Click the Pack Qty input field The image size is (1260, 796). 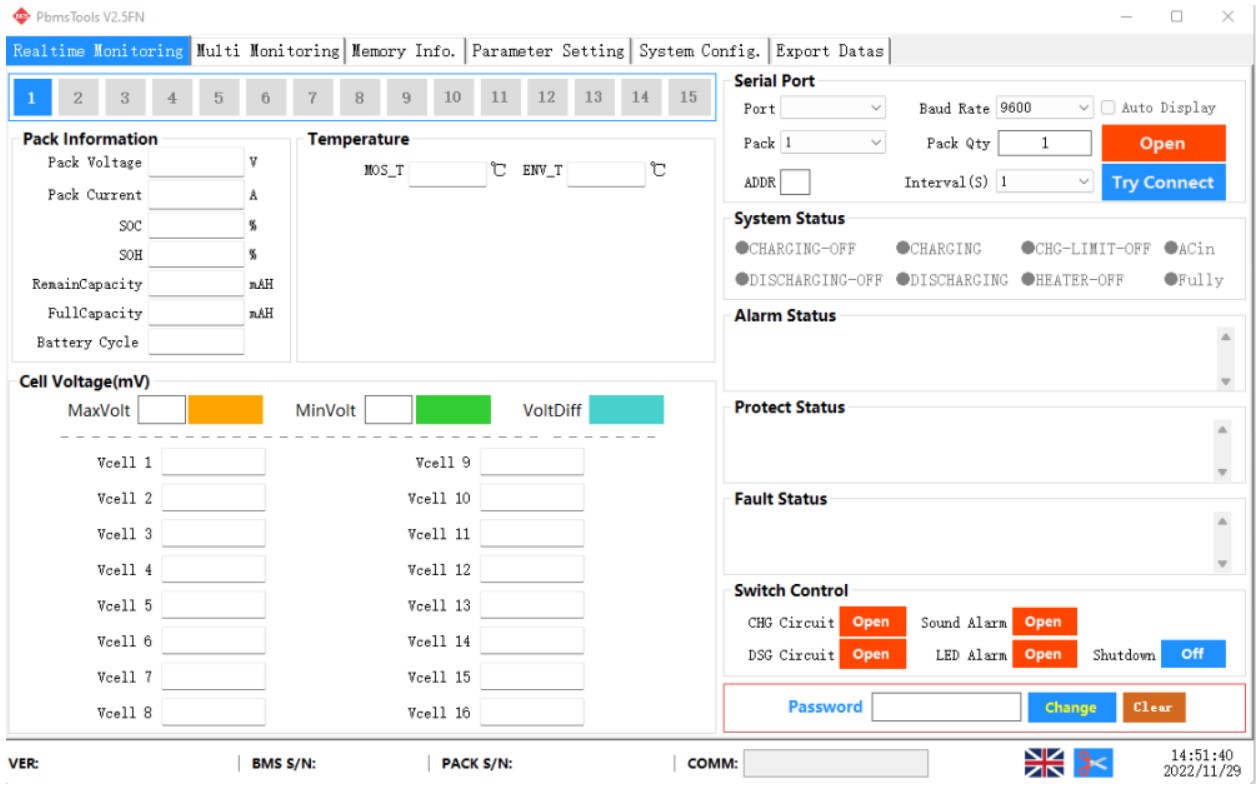click(x=1045, y=143)
